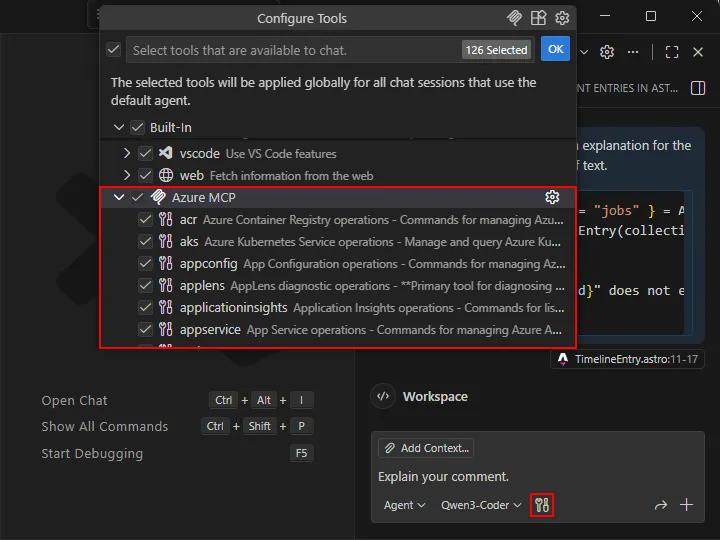Minimize the VS Code window
This screenshot has width=720, height=540.
pyautogui.click(x=605, y=16)
